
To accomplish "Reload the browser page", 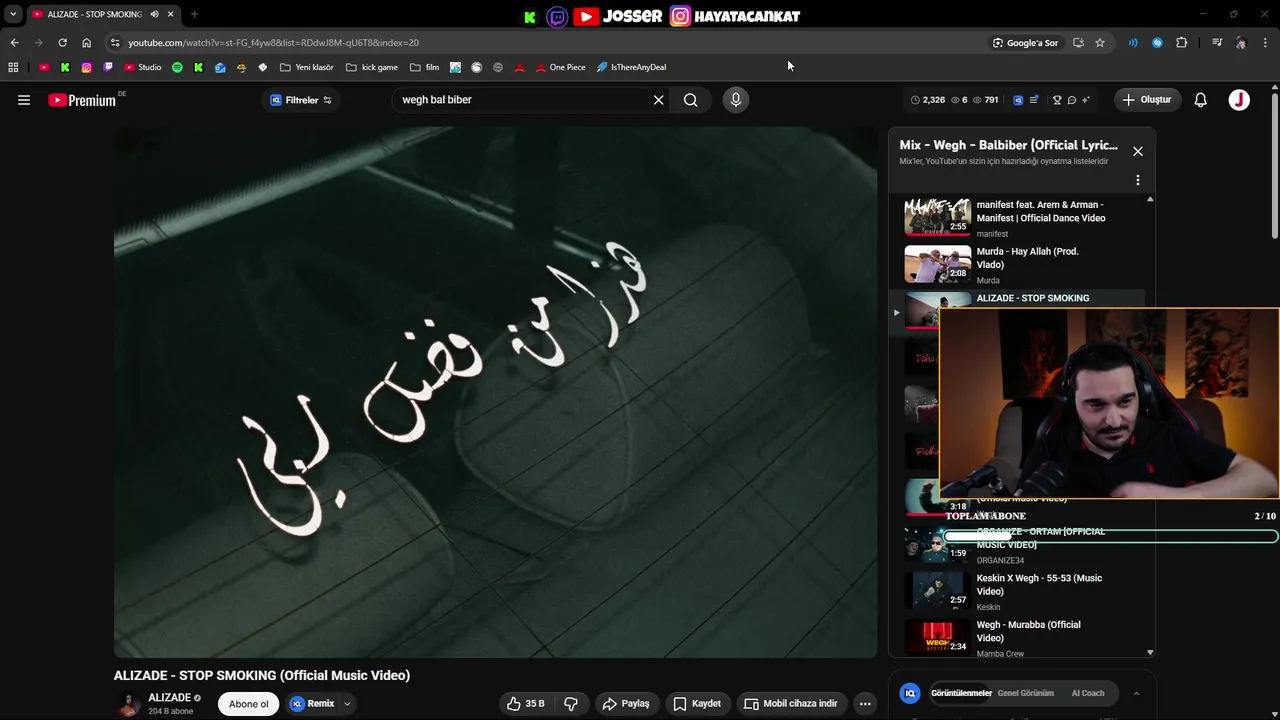I will [62, 43].
